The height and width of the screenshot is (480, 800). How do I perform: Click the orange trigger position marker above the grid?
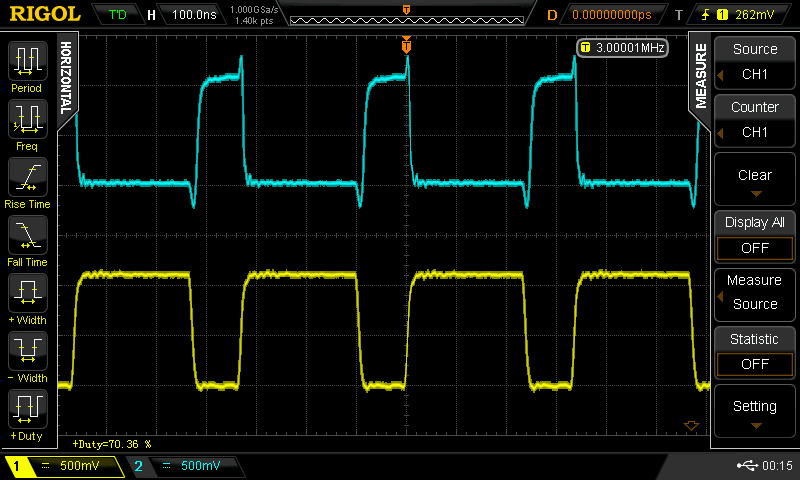(x=406, y=45)
